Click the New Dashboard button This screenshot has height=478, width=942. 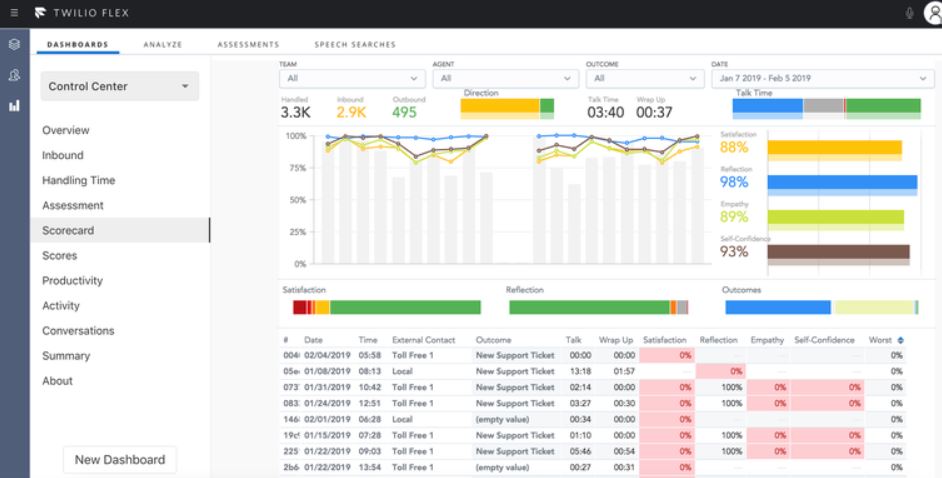(x=120, y=460)
